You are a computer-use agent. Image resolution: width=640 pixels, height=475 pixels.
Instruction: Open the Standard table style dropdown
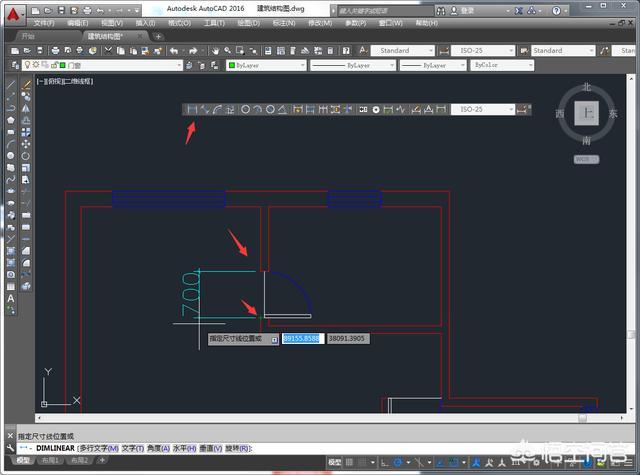(563, 51)
